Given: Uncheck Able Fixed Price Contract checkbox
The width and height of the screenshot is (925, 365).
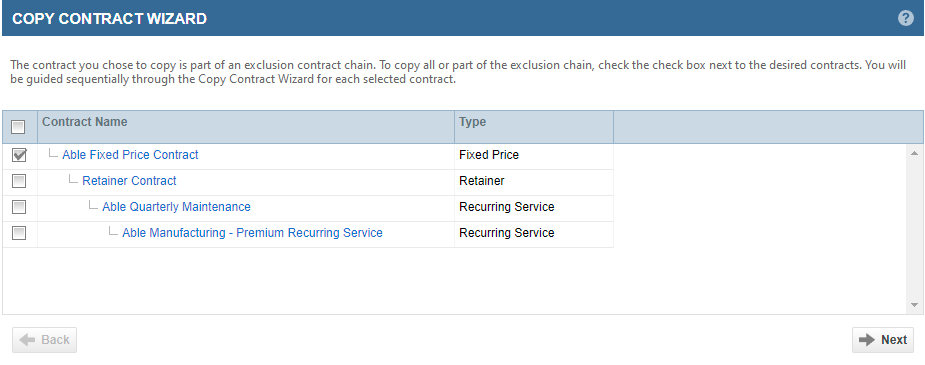Looking at the screenshot, I should (19, 155).
